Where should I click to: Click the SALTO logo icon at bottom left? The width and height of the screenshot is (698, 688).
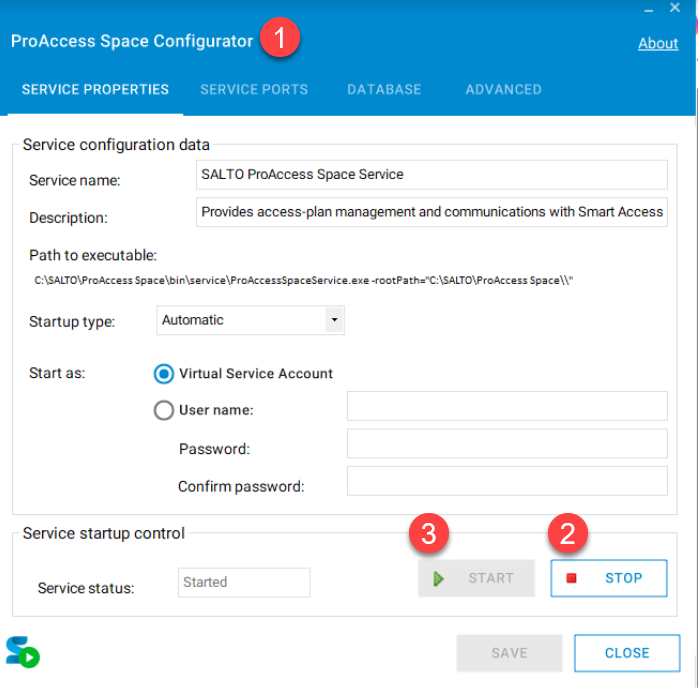(x=22, y=651)
